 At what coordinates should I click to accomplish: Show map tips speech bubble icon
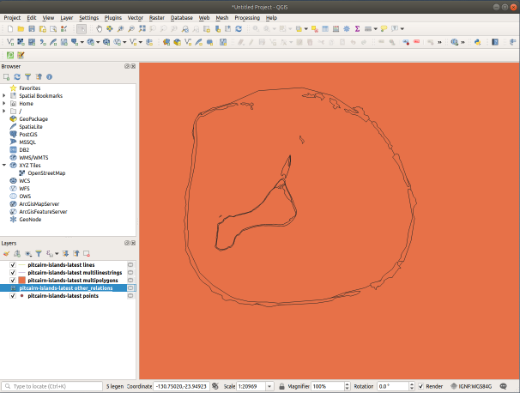[x=384, y=29]
